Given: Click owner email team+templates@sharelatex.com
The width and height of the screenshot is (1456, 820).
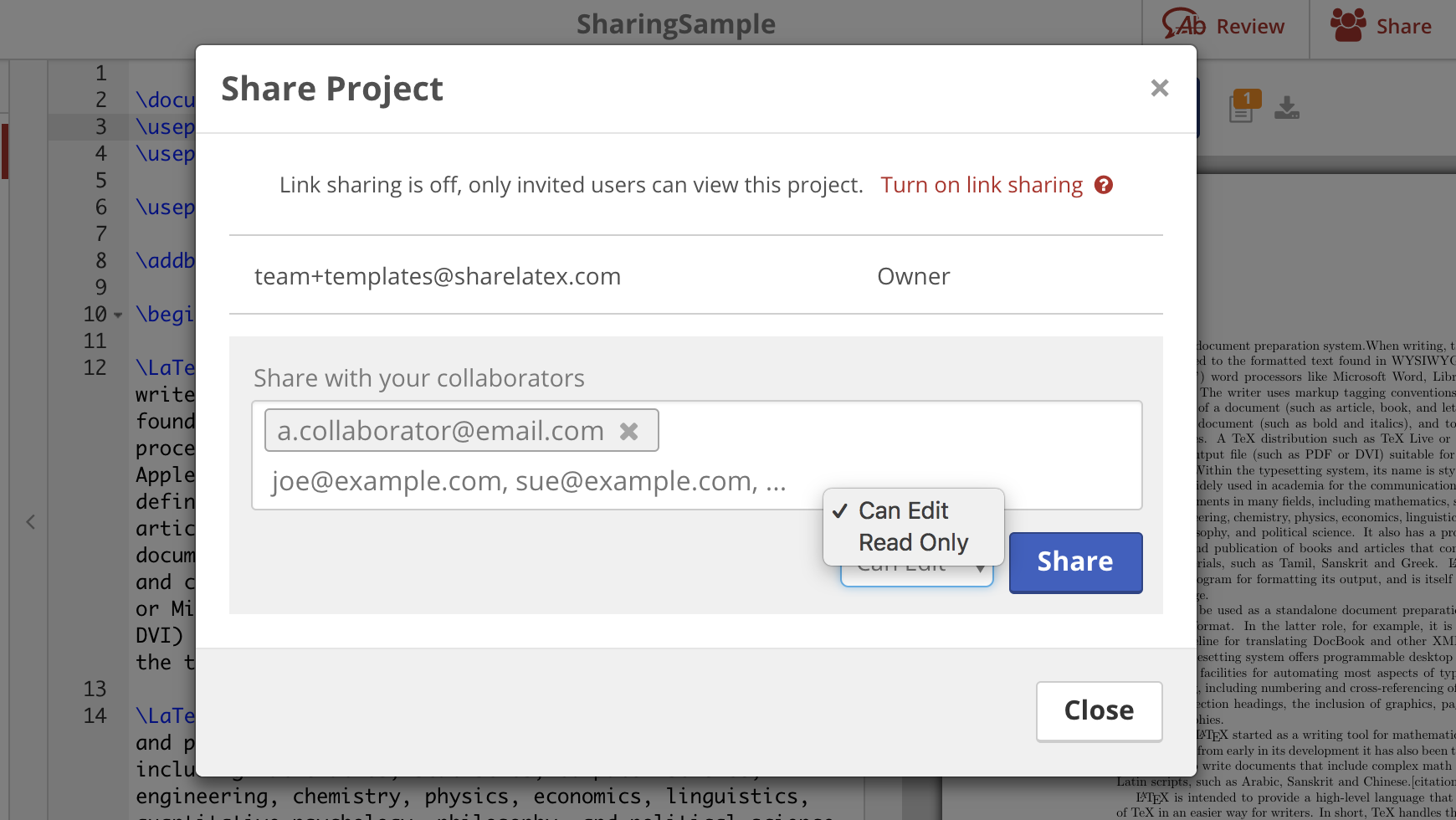Looking at the screenshot, I should click(x=438, y=276).
